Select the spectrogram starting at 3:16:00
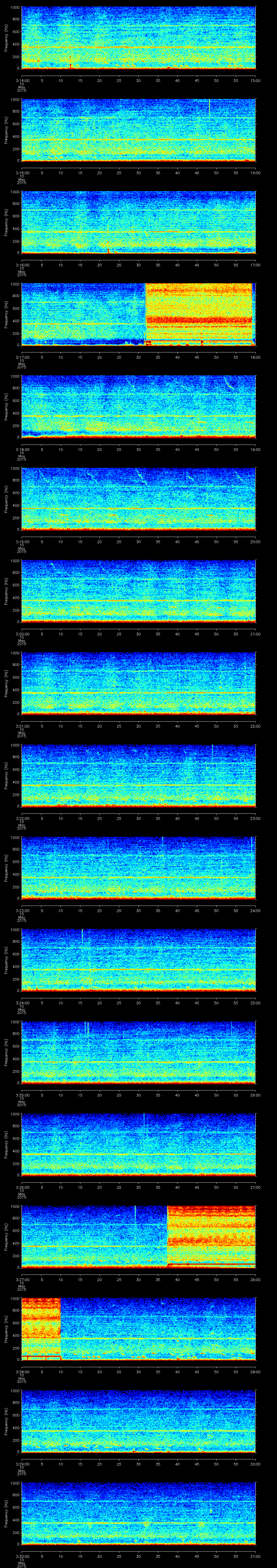 [x=138, y=222]
